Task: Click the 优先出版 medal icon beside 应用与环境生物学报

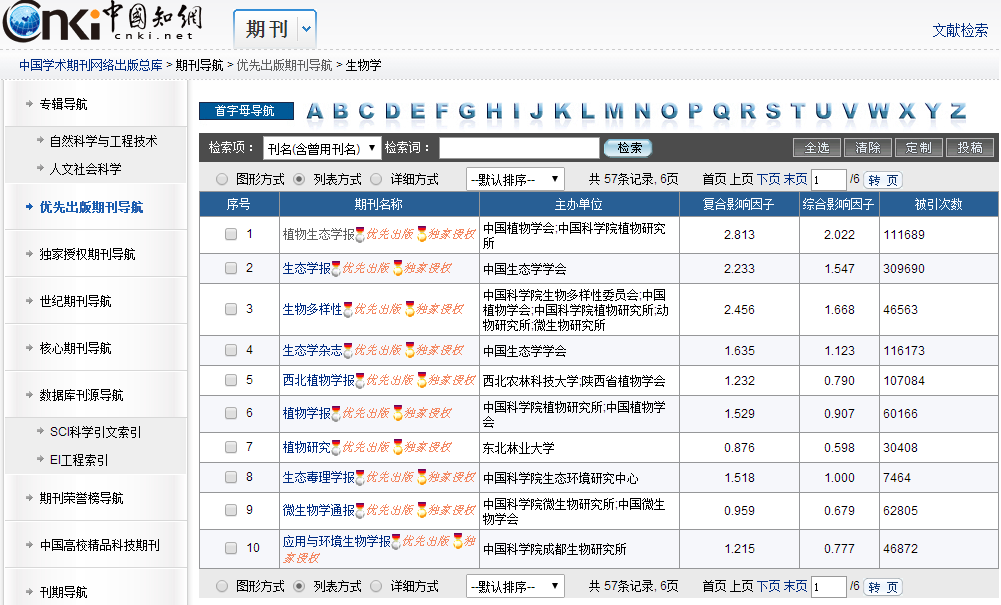Action: click(x=398, y=542)
